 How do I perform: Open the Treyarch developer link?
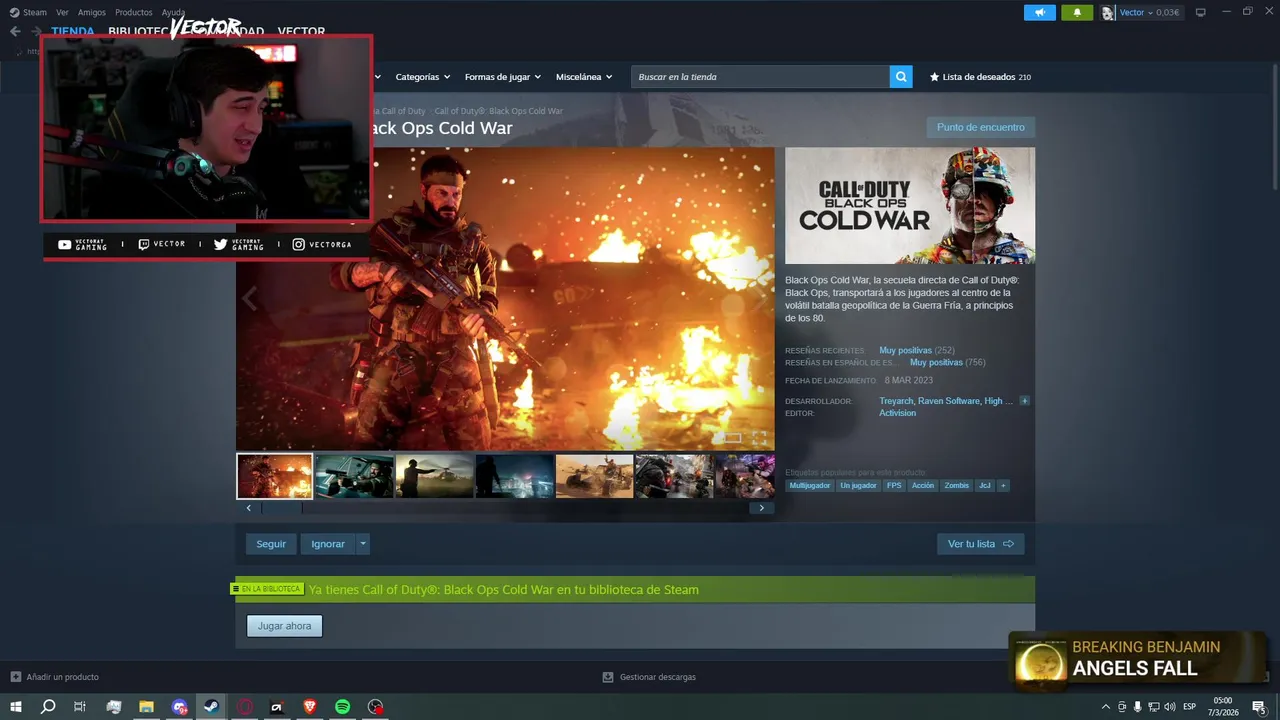(x=896, y=401)
